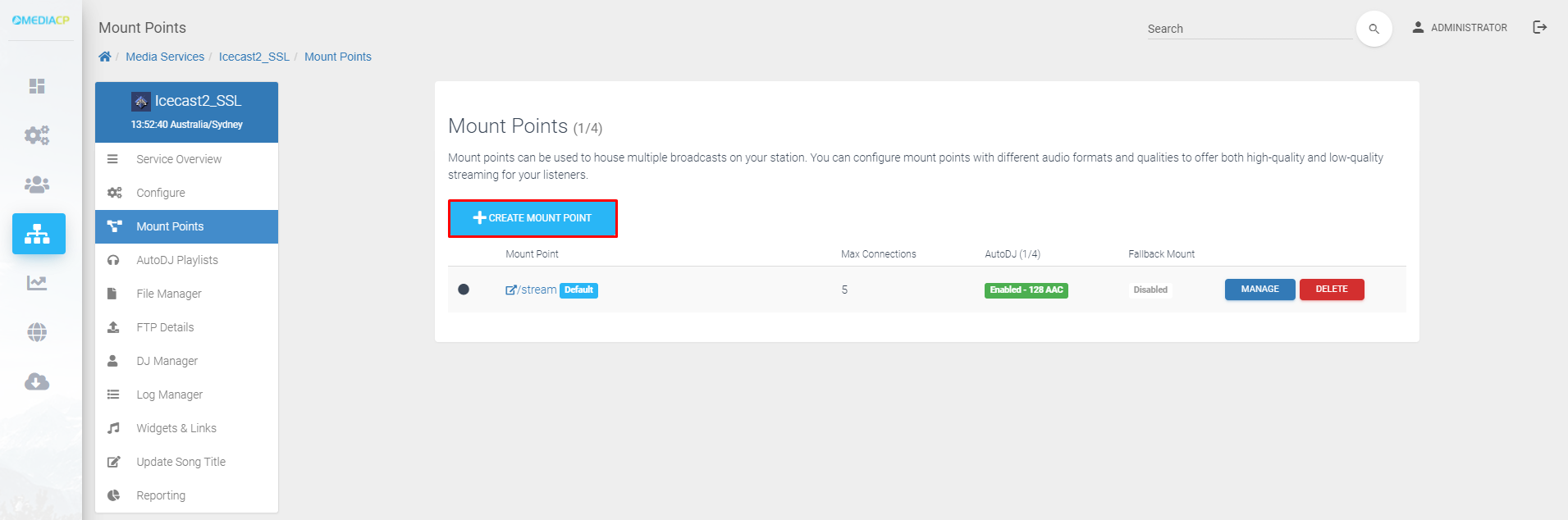Select the /stream mount point status dot
The image size is (1568, 520).
tap(464, 290)
